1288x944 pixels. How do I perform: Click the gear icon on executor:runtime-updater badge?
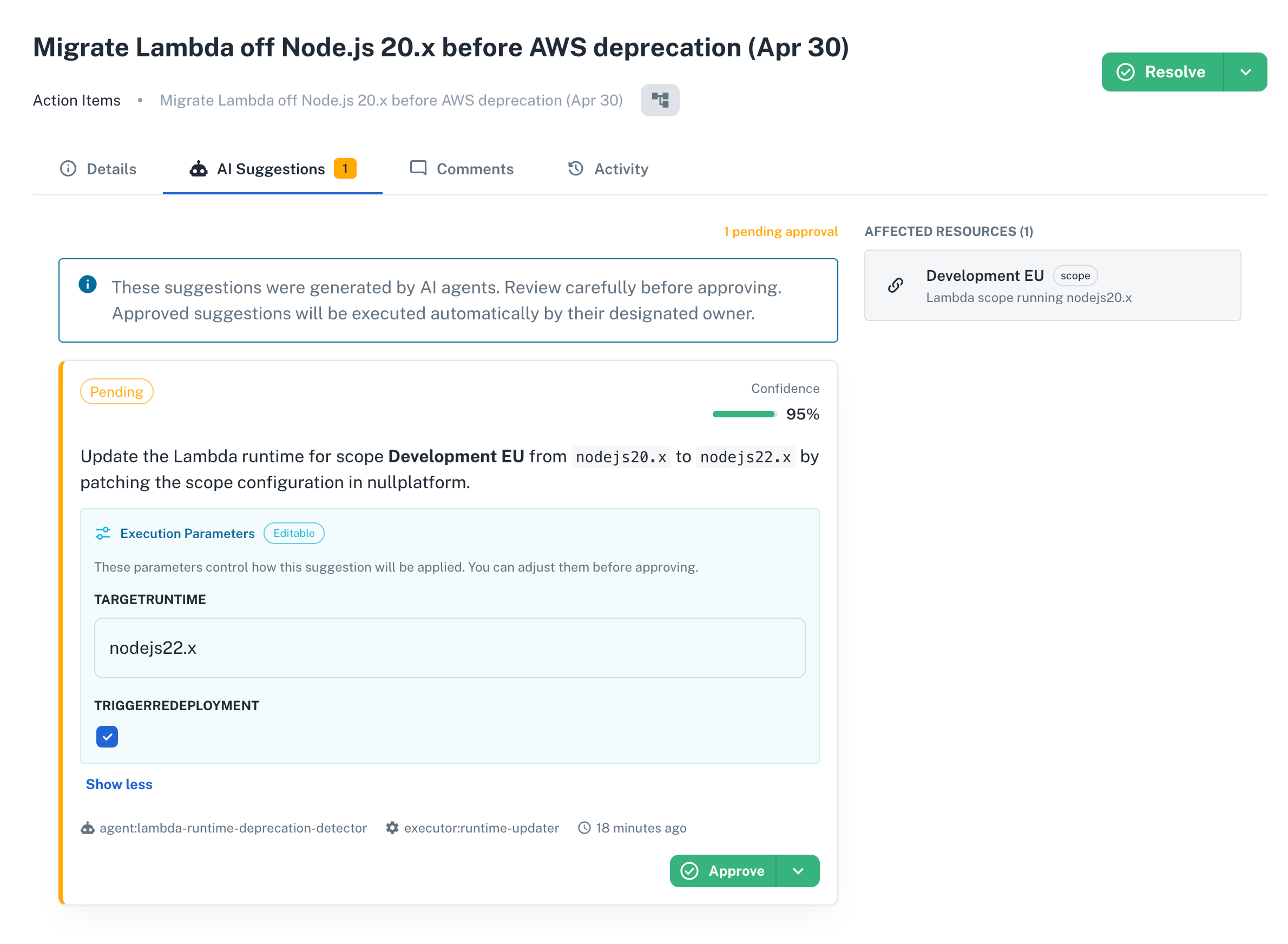click(392, 828)
